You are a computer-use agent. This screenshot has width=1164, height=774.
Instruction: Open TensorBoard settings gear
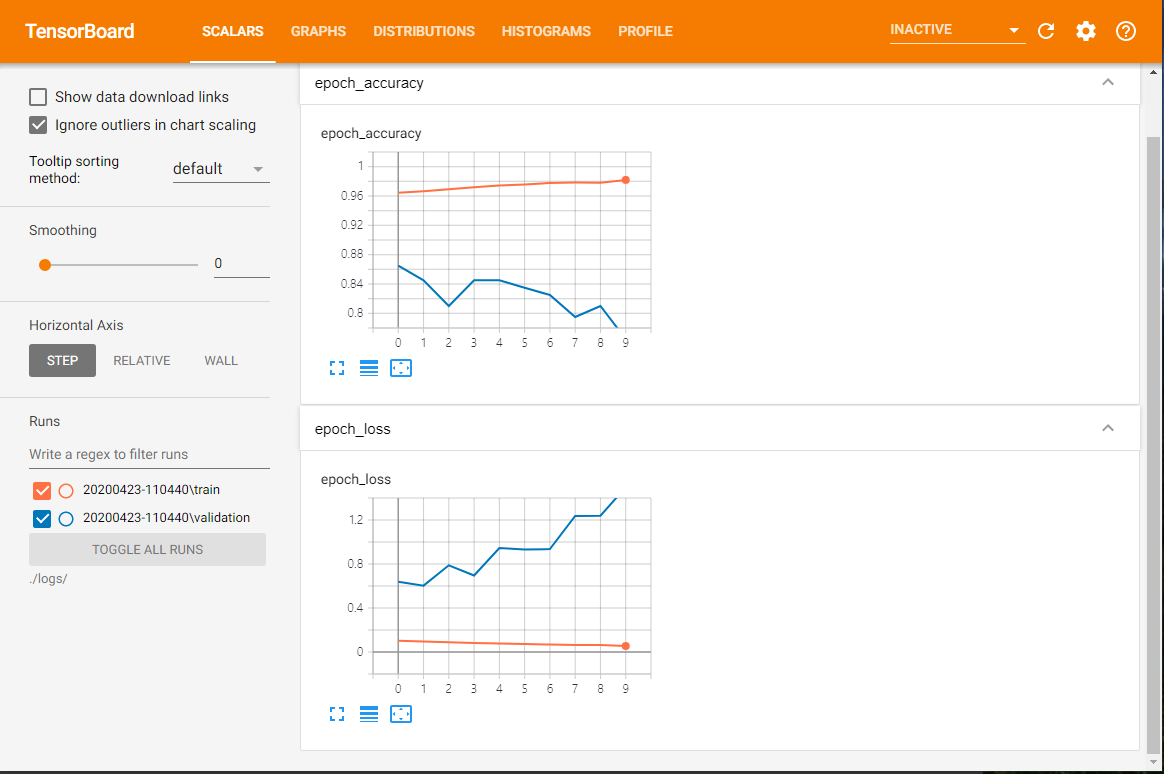[1085, 31]
